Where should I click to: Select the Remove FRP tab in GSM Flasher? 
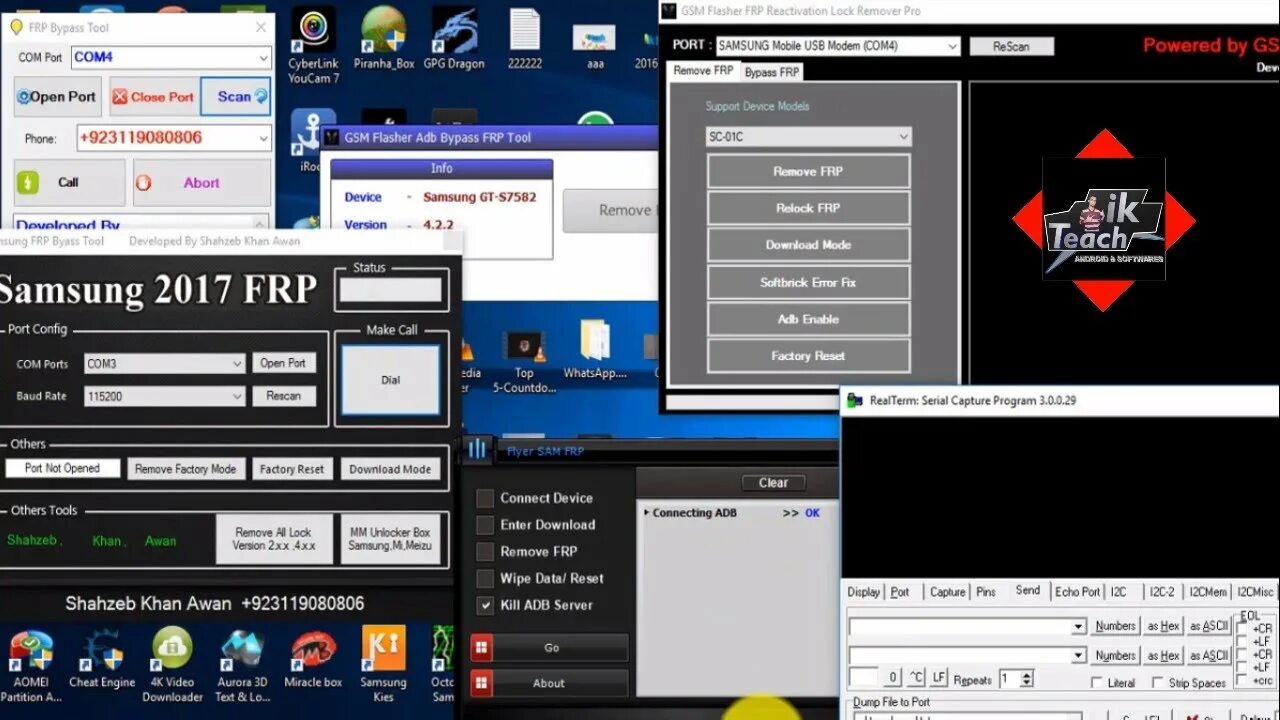(704, 71)
